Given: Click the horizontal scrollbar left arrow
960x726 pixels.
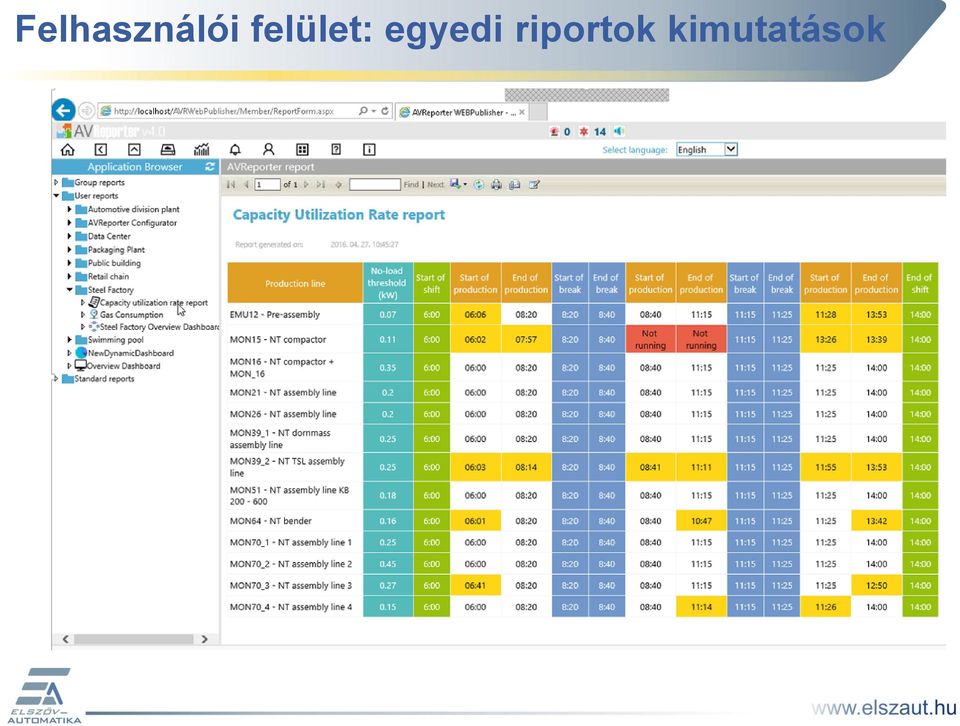Looking at the screenshot, I should coord(66,639).
